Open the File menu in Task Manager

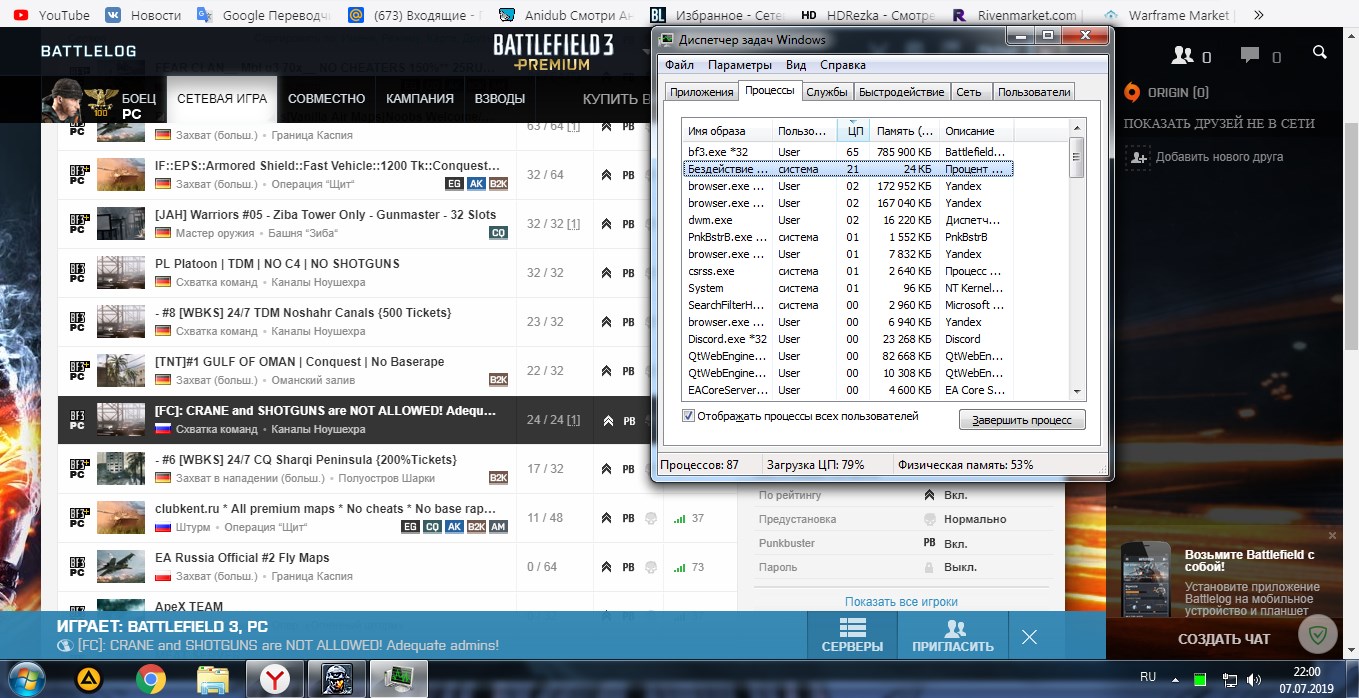tap(679, 65)
